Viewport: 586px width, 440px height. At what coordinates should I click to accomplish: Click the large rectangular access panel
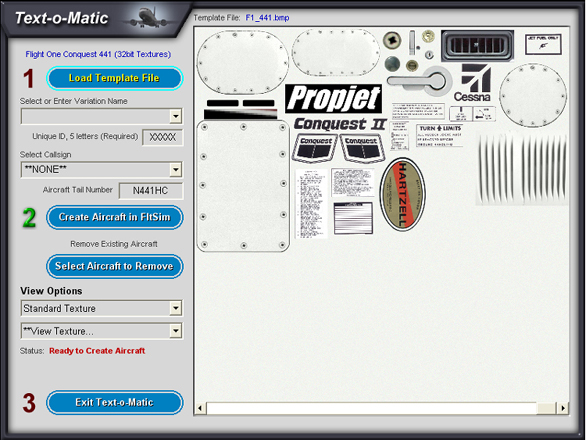[243, 186]
